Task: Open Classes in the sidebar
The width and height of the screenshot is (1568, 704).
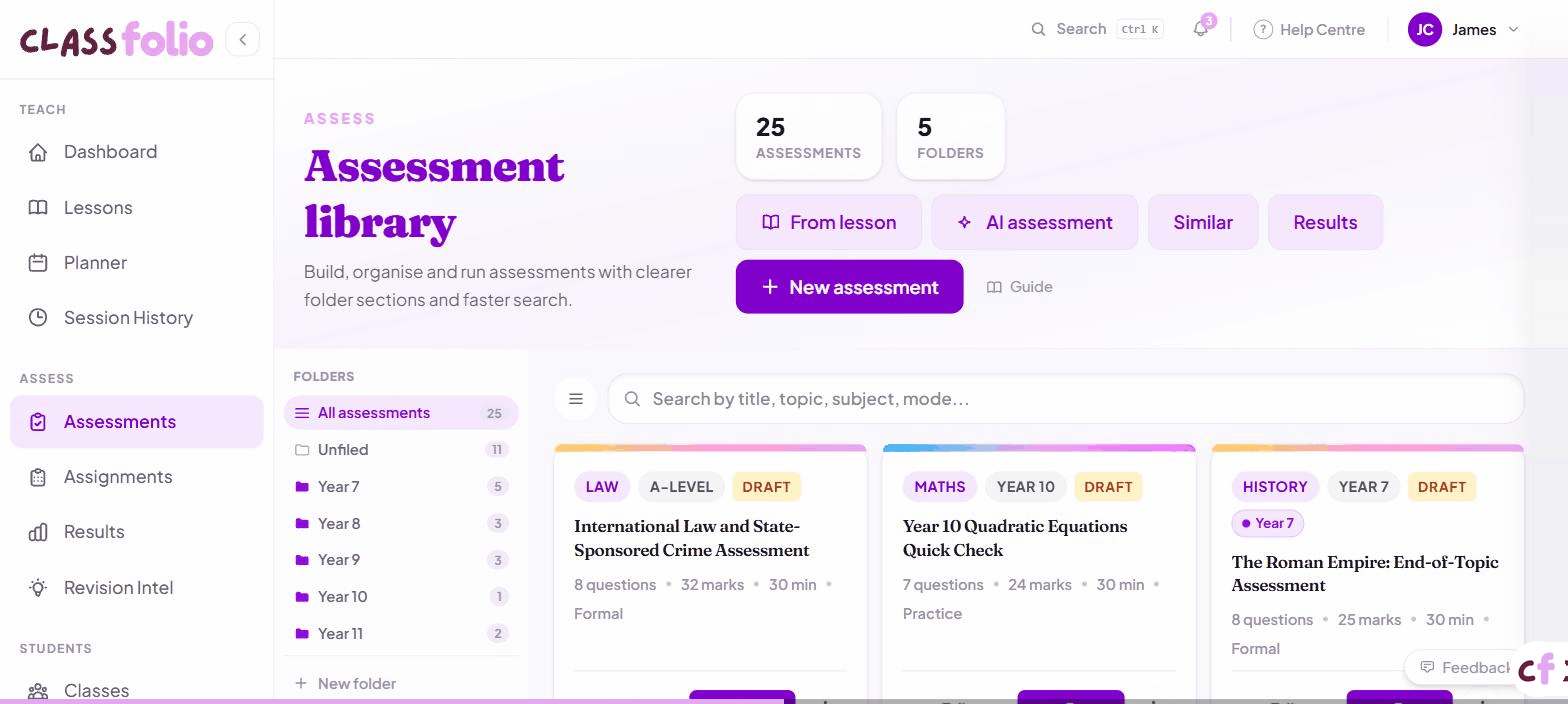Action: tap(137, 691)
